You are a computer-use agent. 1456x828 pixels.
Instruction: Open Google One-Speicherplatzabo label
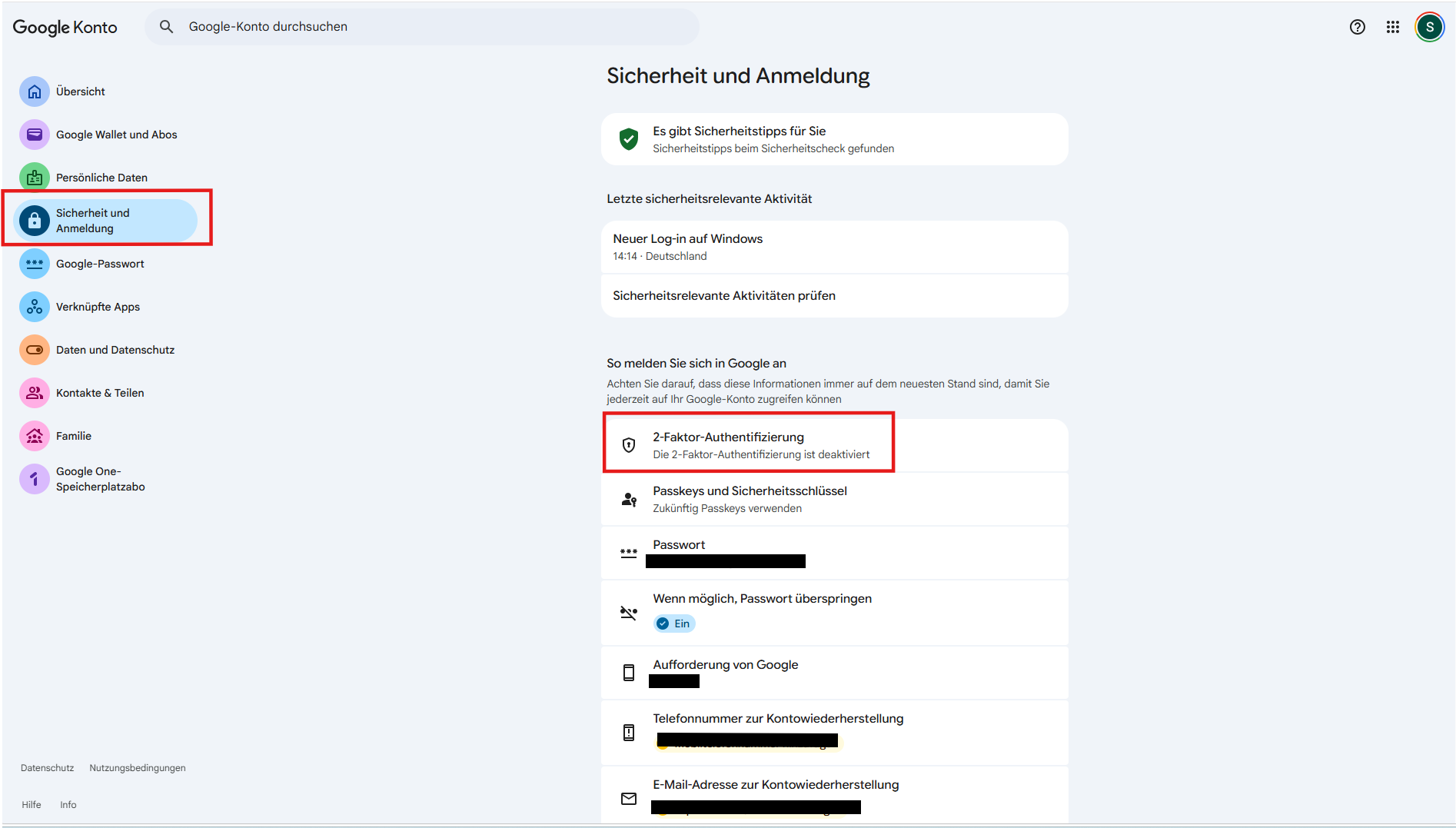coord(101,479)
